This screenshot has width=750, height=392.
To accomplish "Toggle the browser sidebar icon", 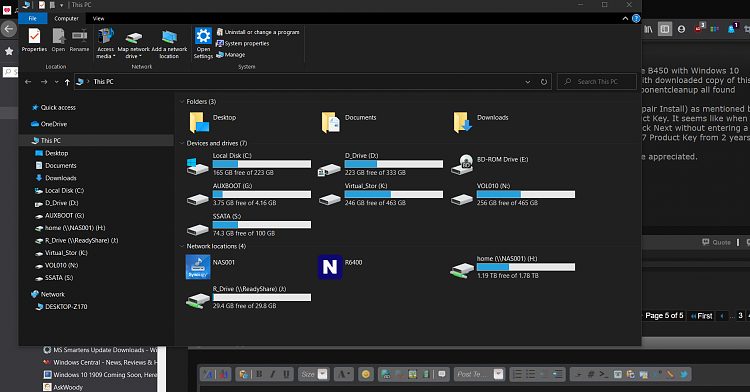I will pos(665,29).
